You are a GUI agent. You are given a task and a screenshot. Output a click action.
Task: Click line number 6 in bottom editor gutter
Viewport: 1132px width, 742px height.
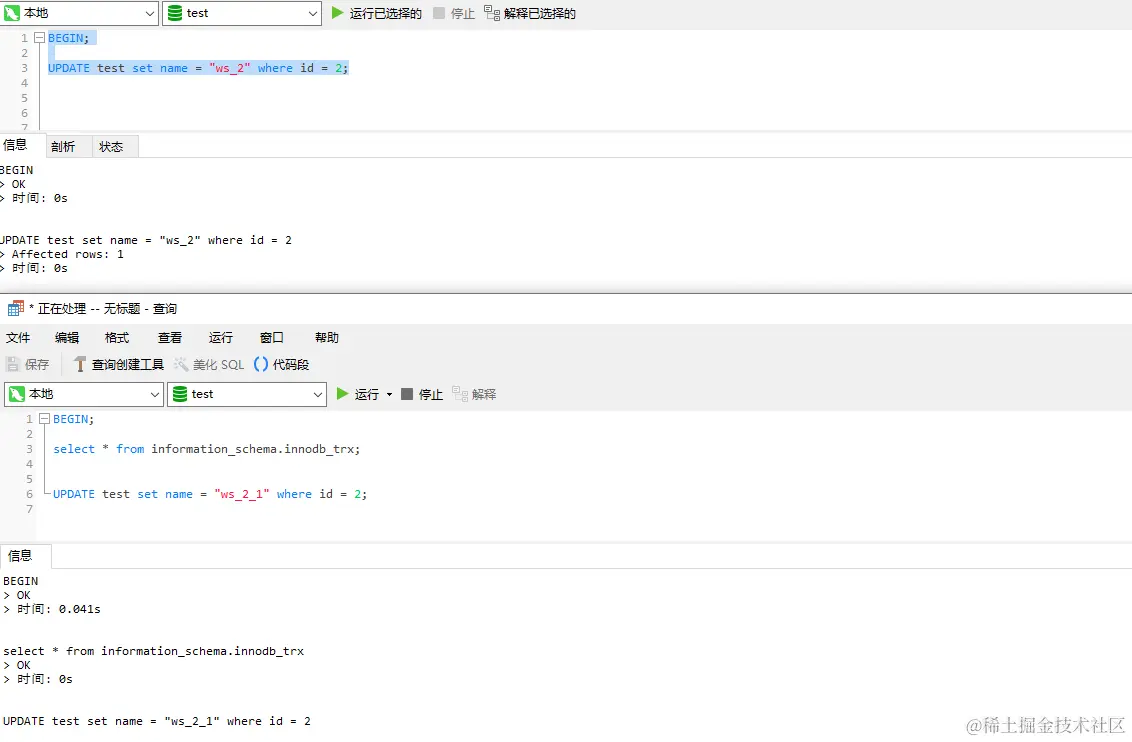point(30,494)
